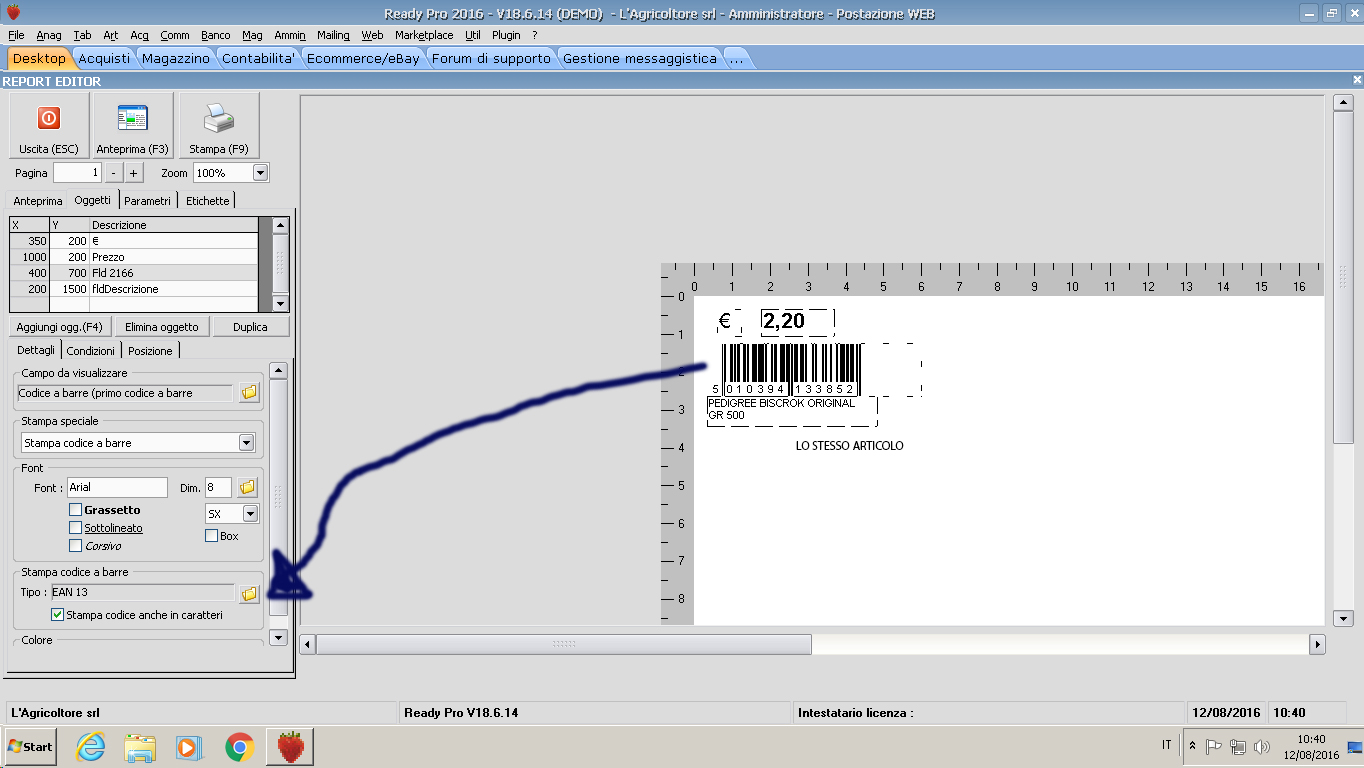Expand the Stampa speciale dropdown
Viewport: 1364px width, 768px height.
[x=246, y=443]
